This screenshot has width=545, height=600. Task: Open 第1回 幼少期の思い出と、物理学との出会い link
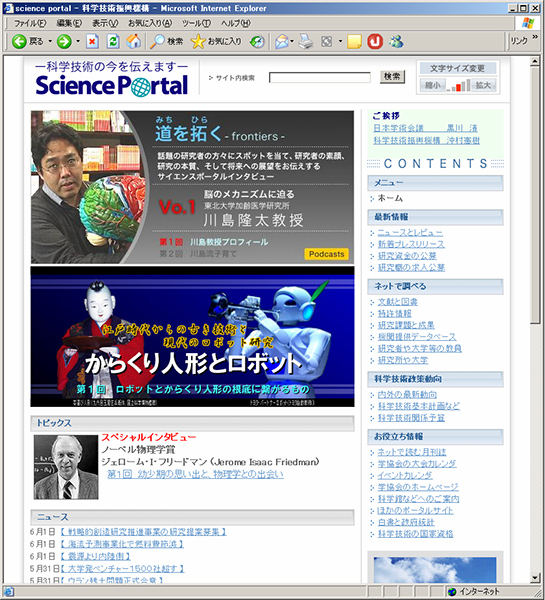pyautogui.click(x=195, y=474)
